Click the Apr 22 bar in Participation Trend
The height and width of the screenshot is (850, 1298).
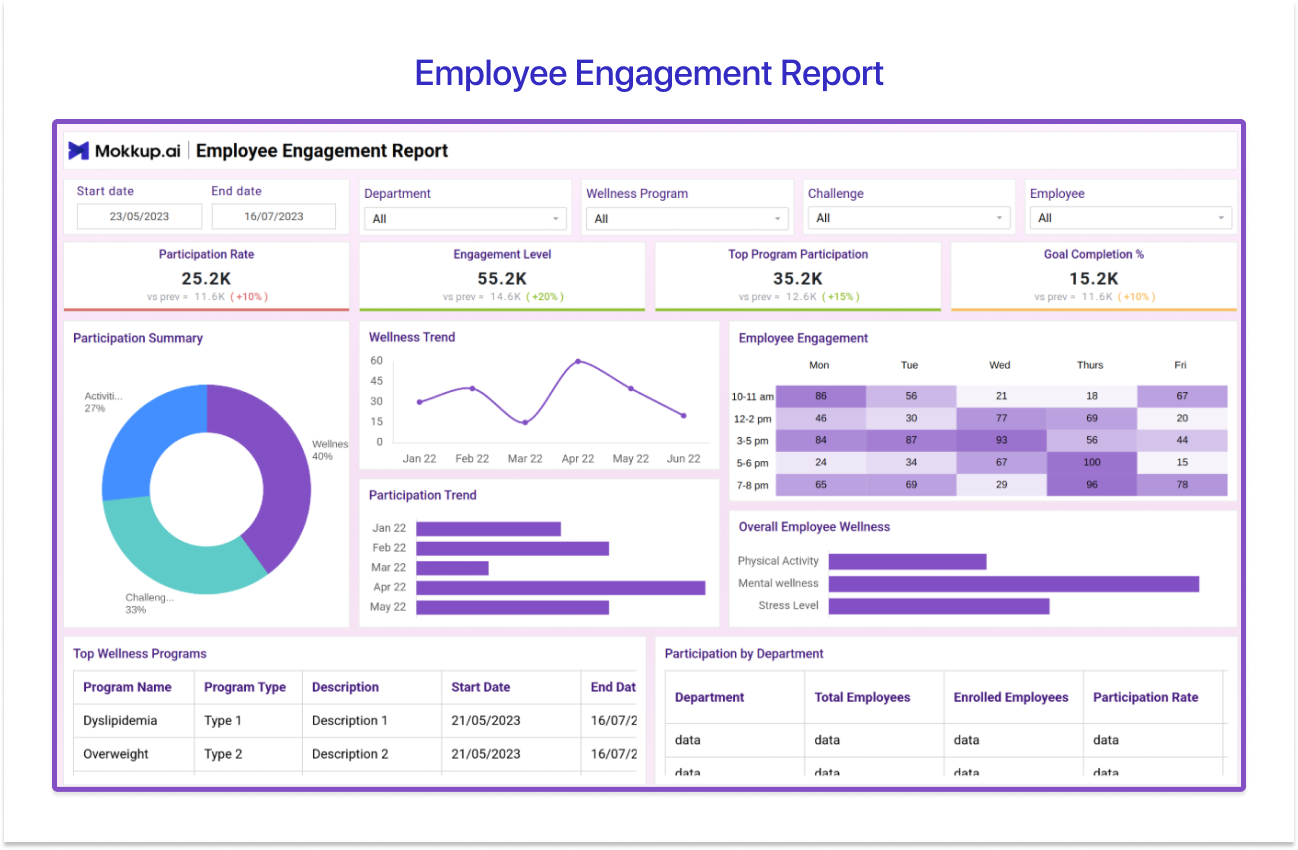click(x=561, y=587)
